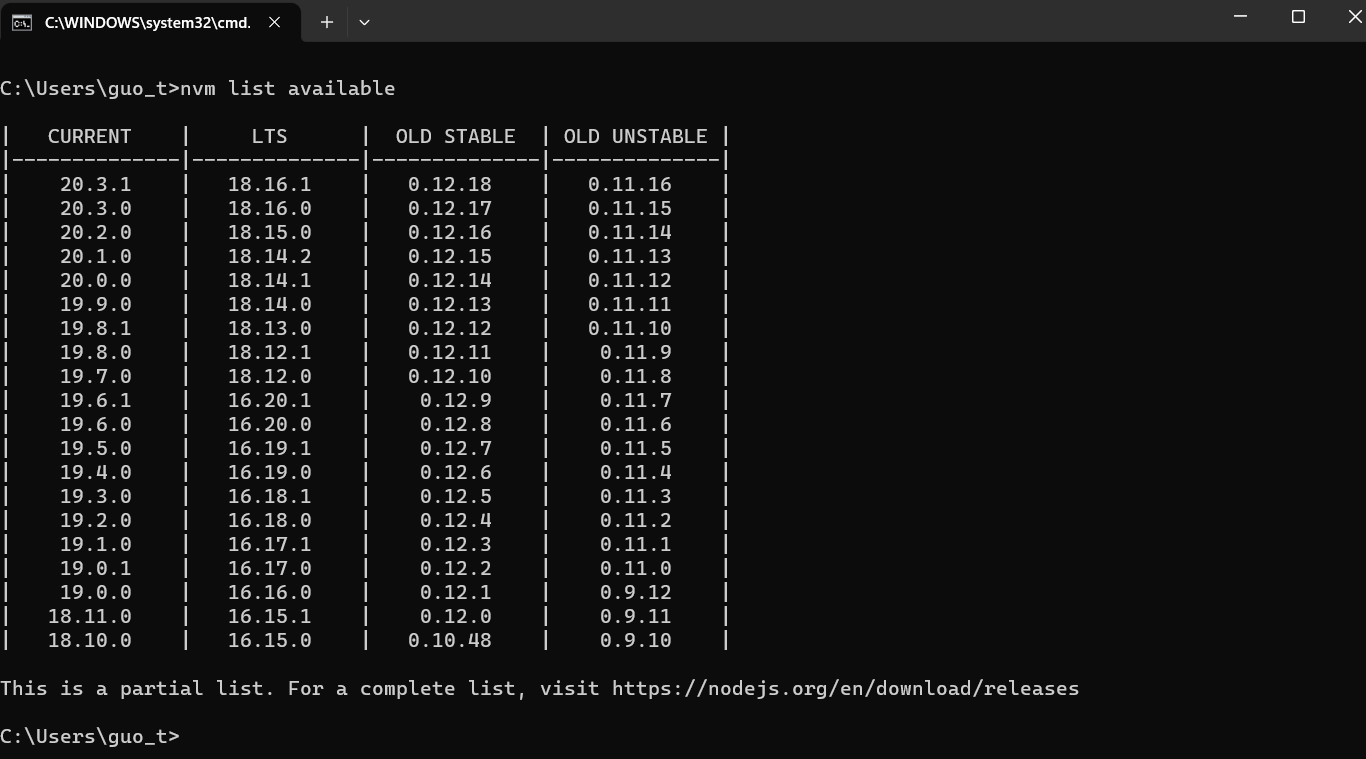Click the OLD UNSTABLE column header

(635, 137)
